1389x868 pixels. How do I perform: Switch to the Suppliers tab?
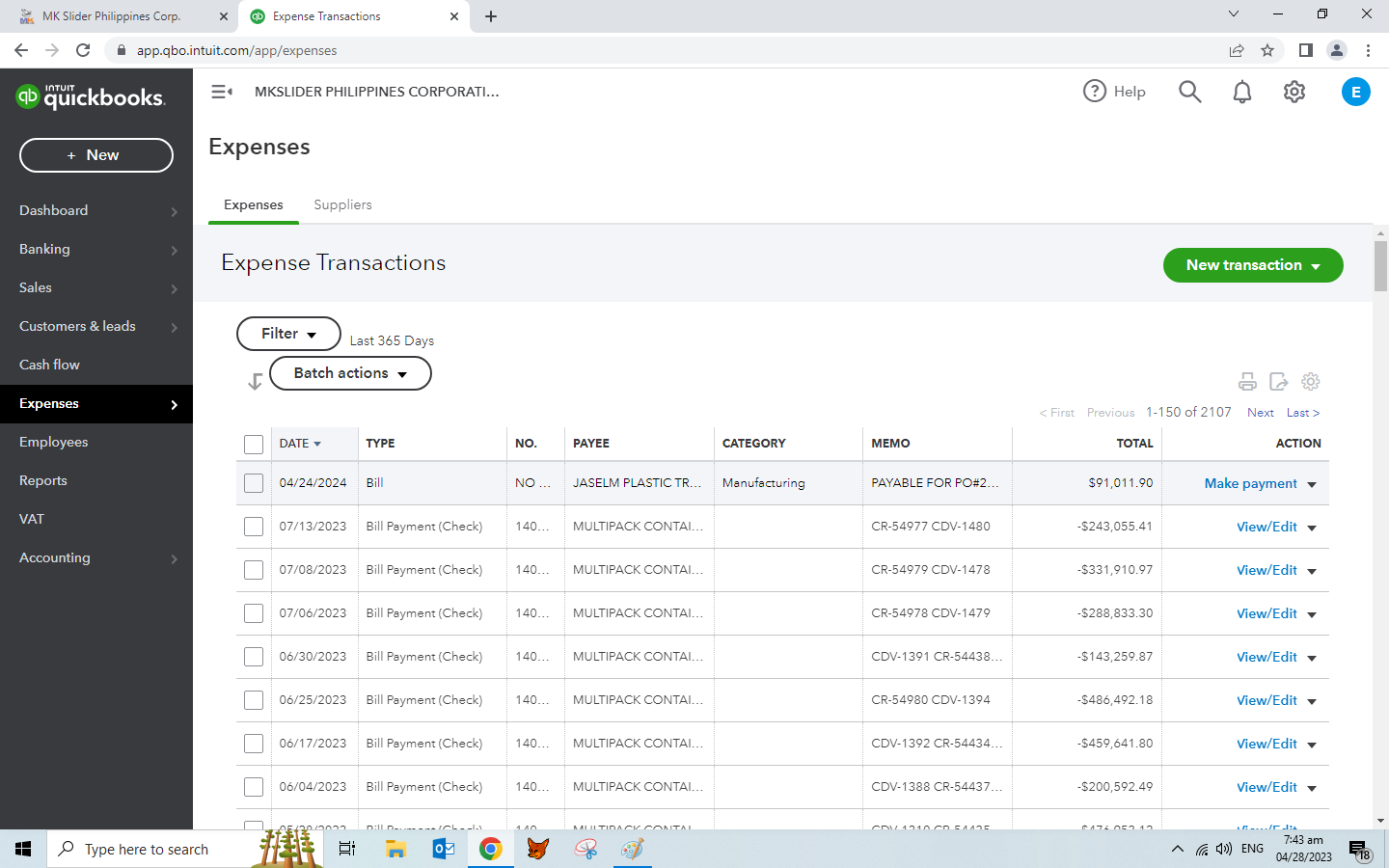pos(342,204)
